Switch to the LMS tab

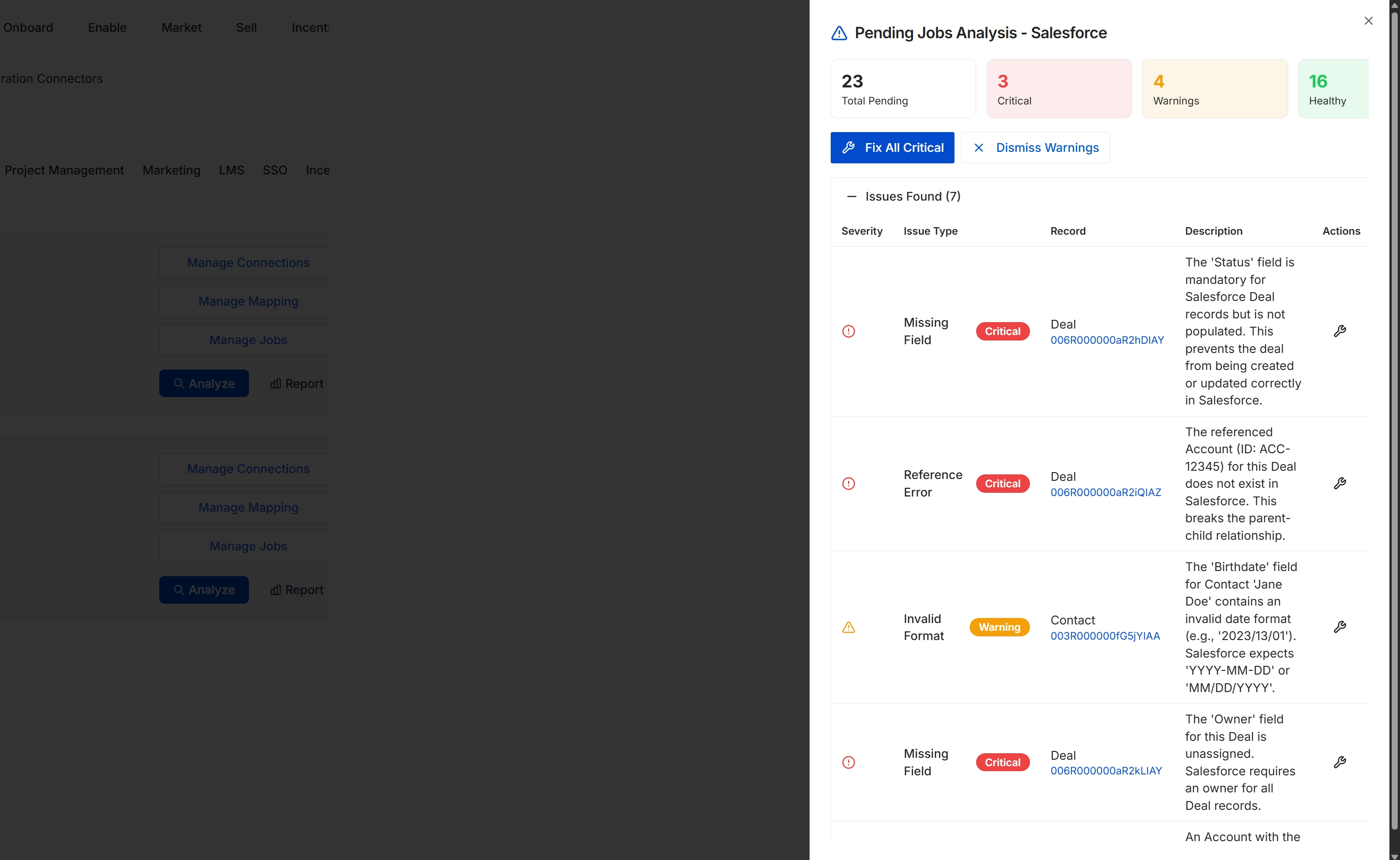[231, 170]
